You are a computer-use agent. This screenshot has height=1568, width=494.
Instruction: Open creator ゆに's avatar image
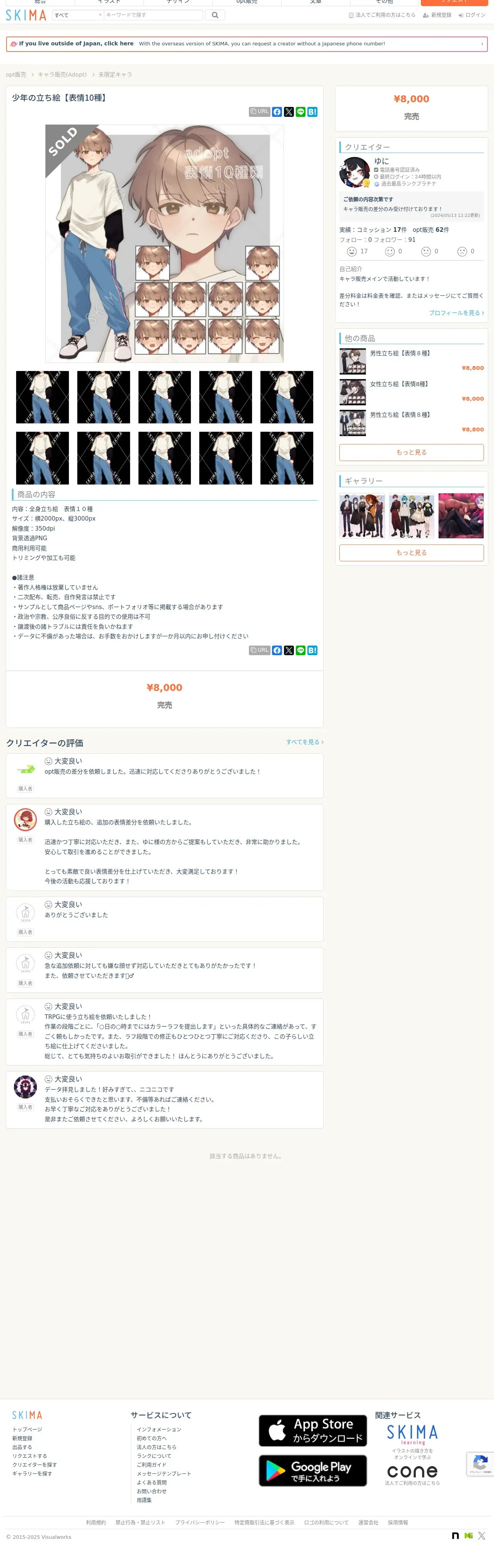coord(354,172)
